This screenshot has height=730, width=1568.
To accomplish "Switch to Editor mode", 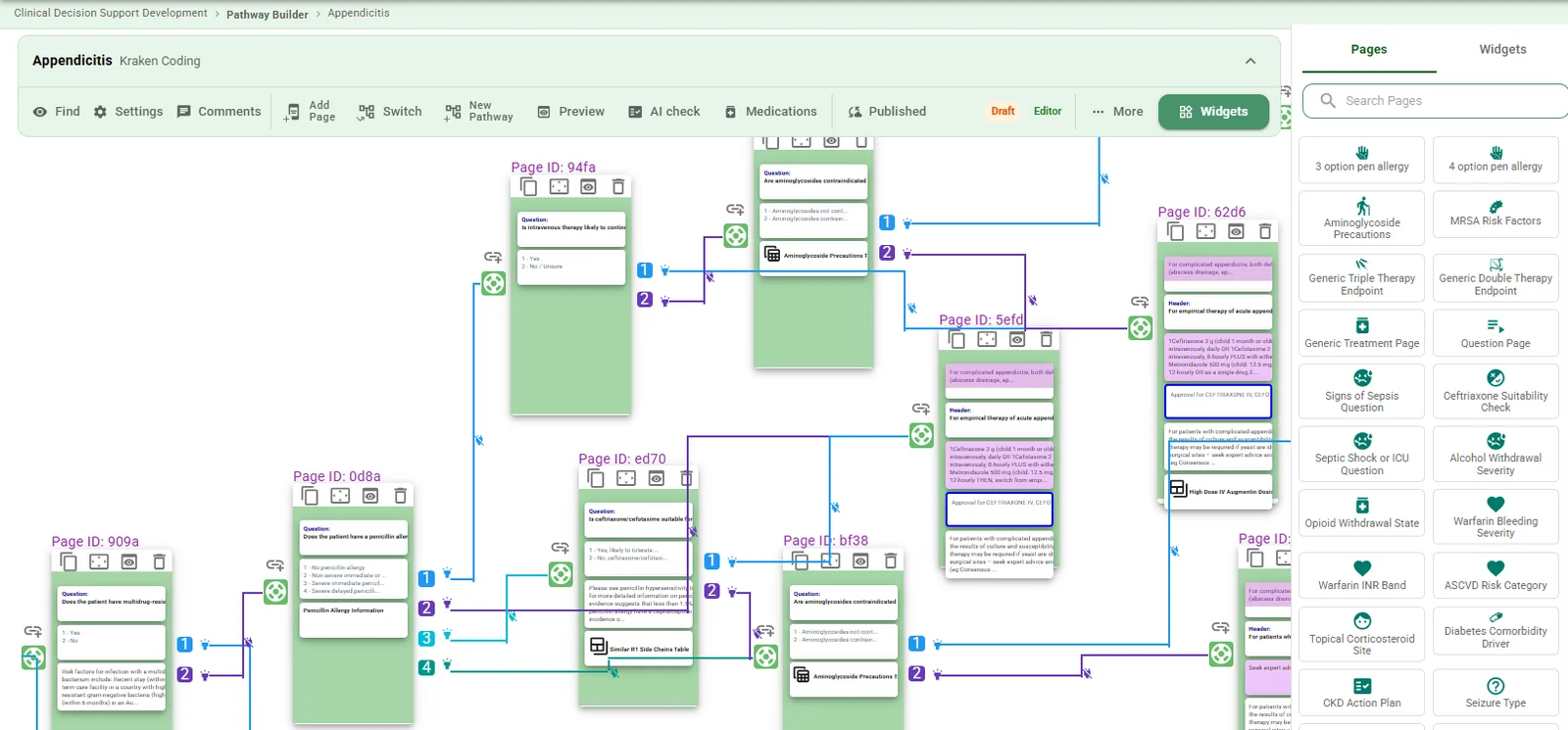I will click(1048, 112).
